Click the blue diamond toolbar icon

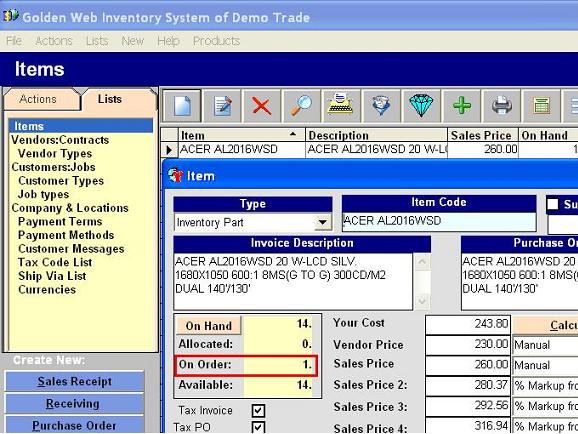[421, 105]
